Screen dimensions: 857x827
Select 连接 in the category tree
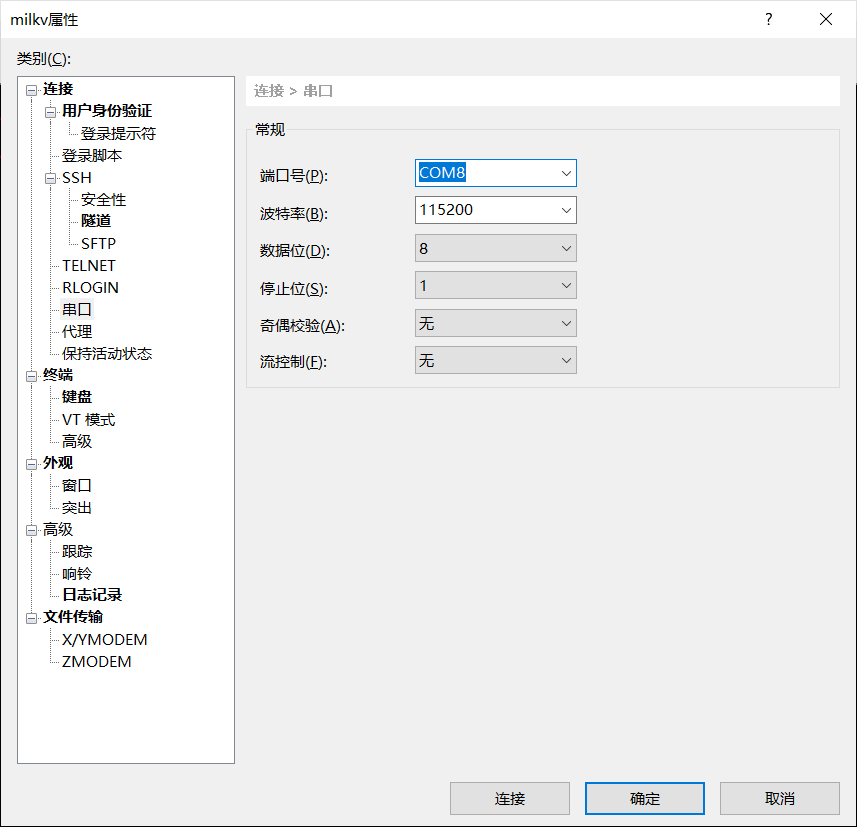(x=58, y=89)
